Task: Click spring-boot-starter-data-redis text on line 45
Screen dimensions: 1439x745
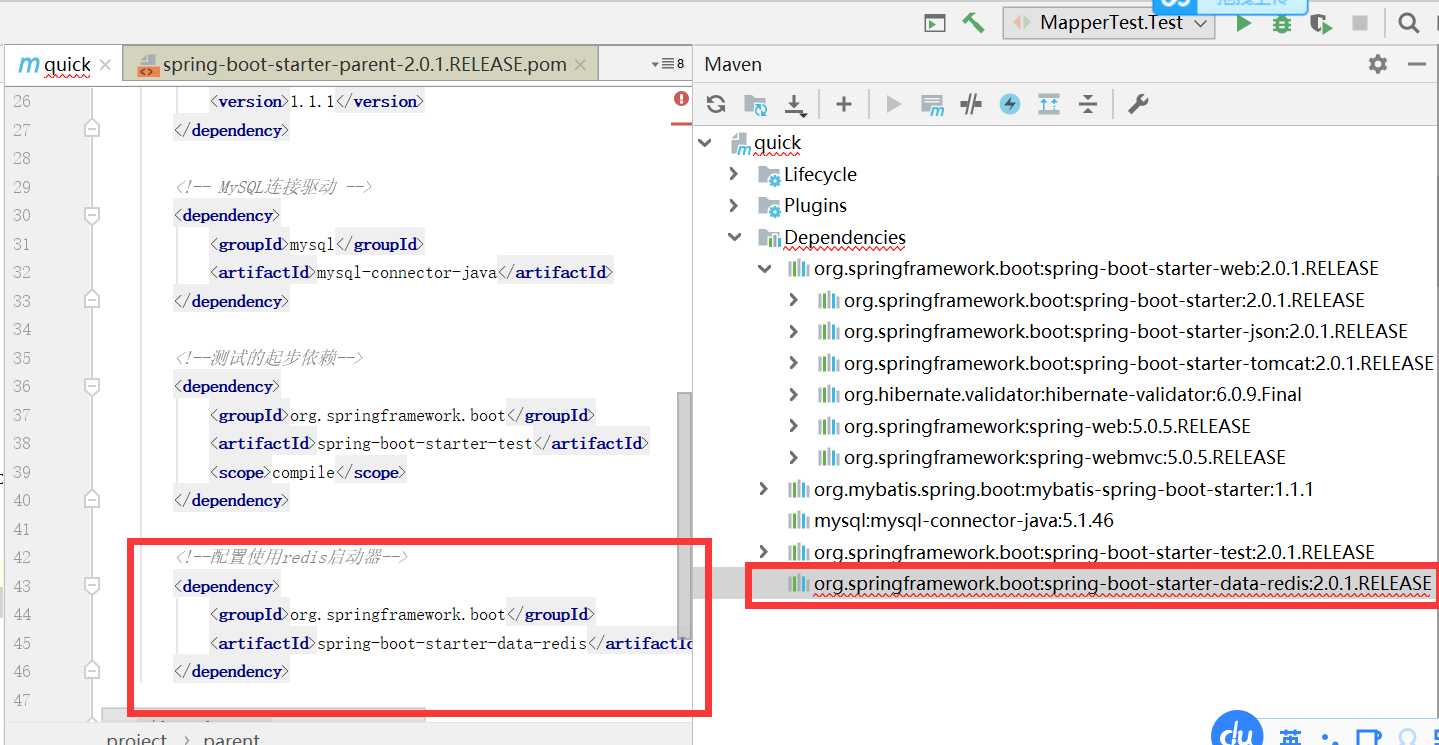Action: [x=451, y=643]
